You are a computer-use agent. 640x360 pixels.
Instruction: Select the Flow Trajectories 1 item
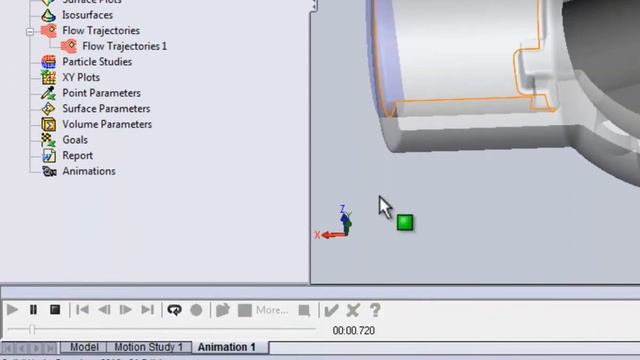pos(124,46)
